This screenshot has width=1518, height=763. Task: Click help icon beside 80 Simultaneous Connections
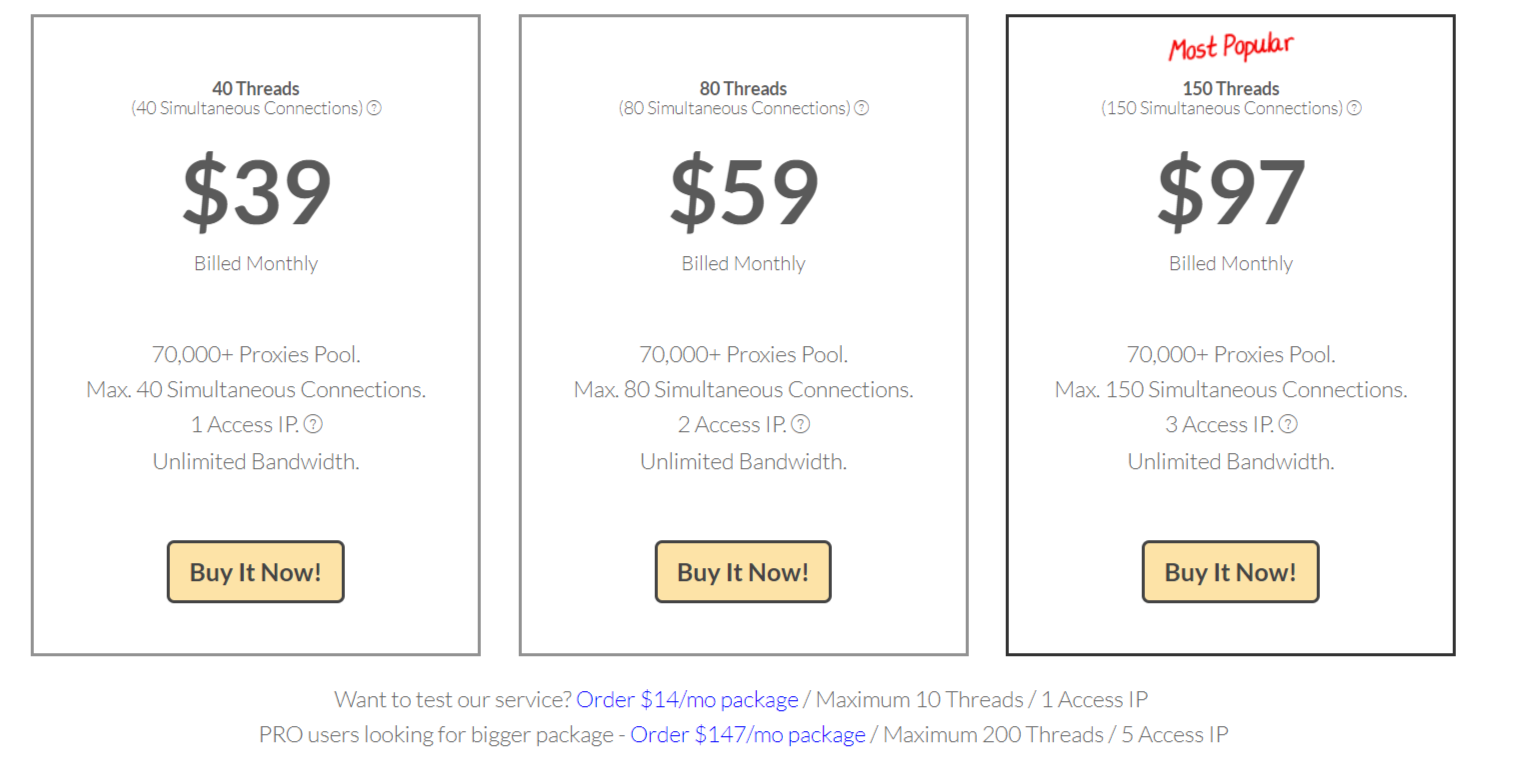pos(861,108)
